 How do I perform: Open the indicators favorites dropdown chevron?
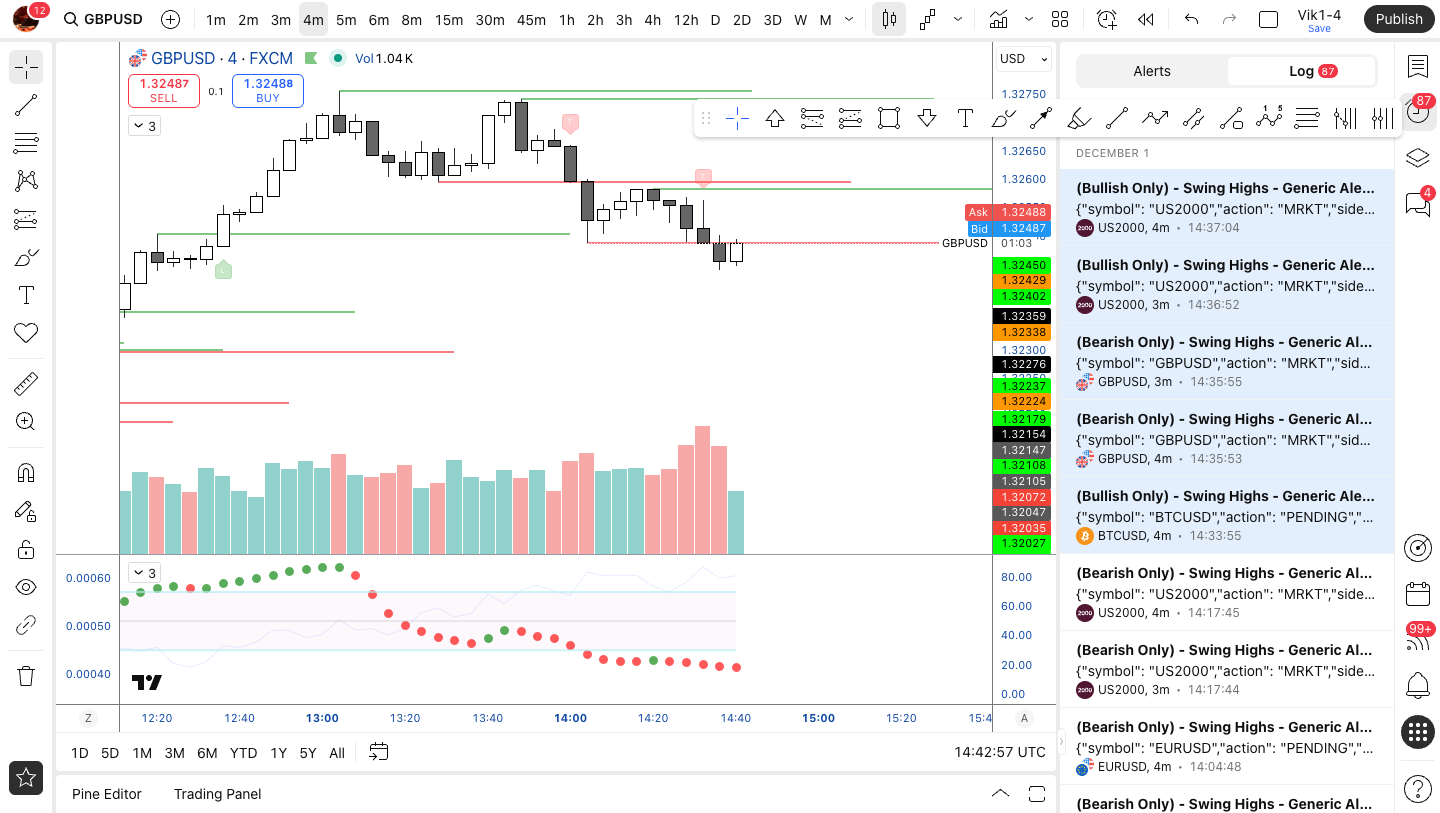[1029, 19]
